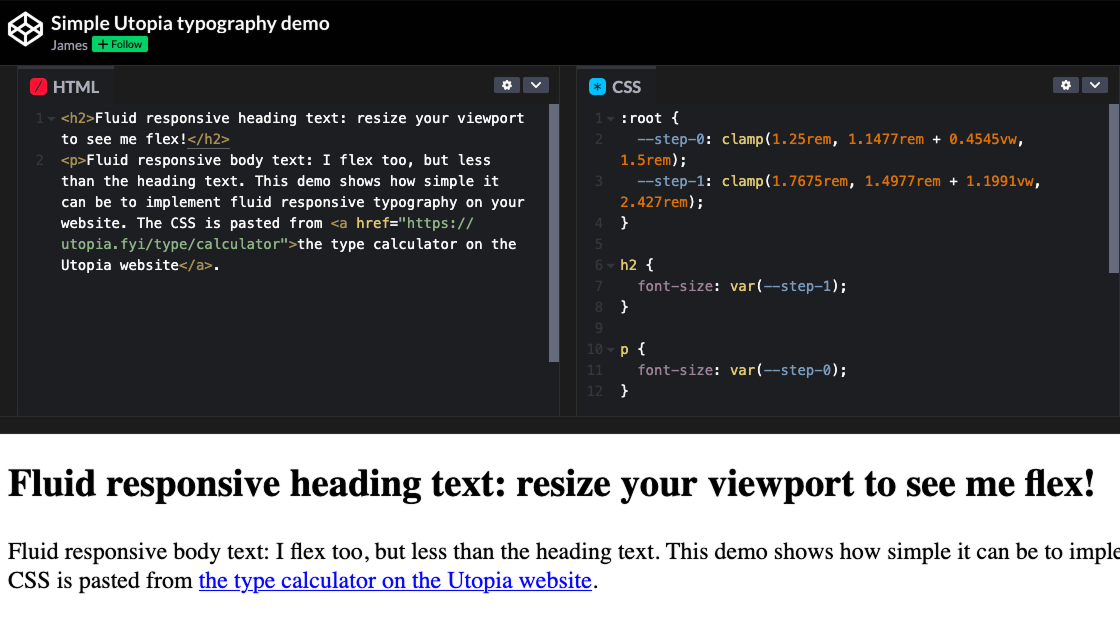Follow the author James
This screenshot has height=630, width=1120.
[119, 44]
